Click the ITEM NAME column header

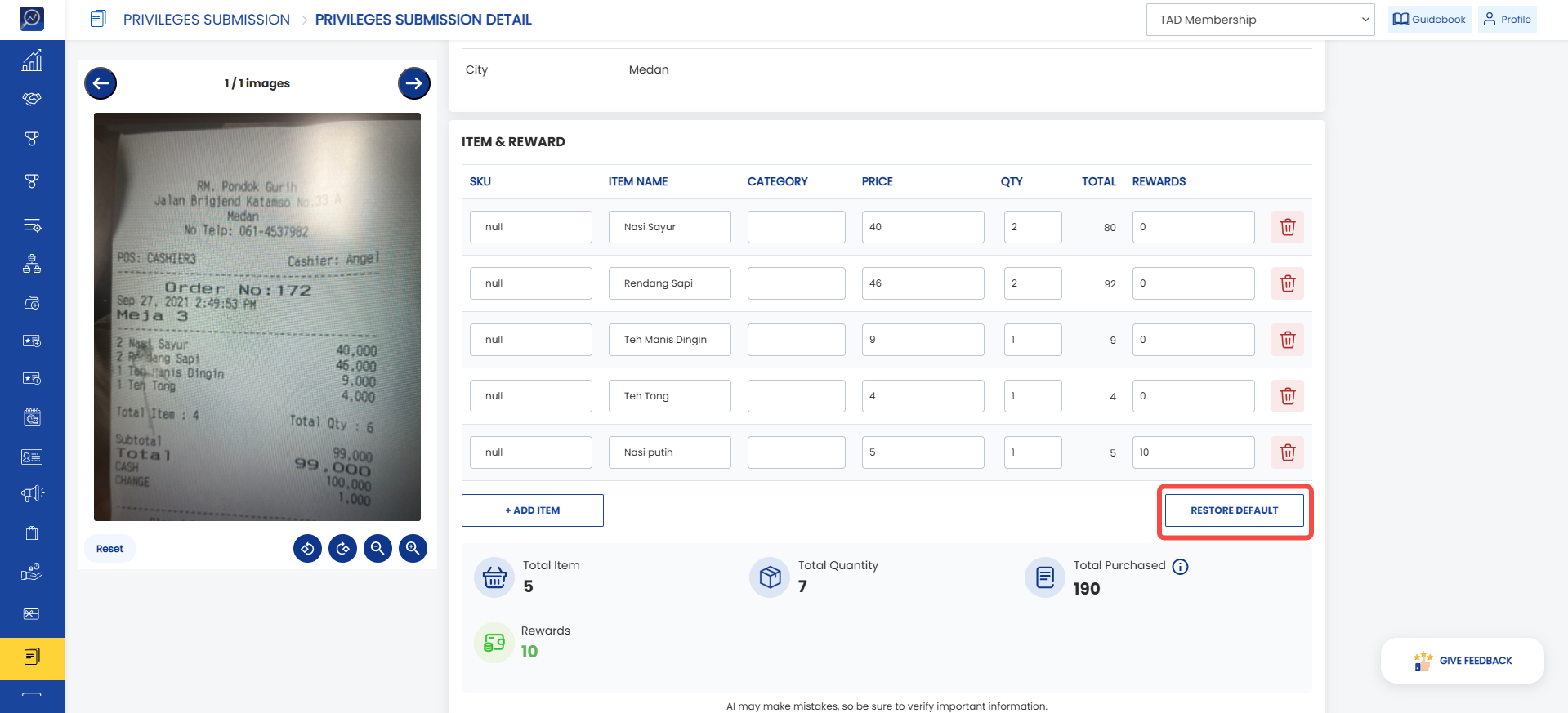638,181
